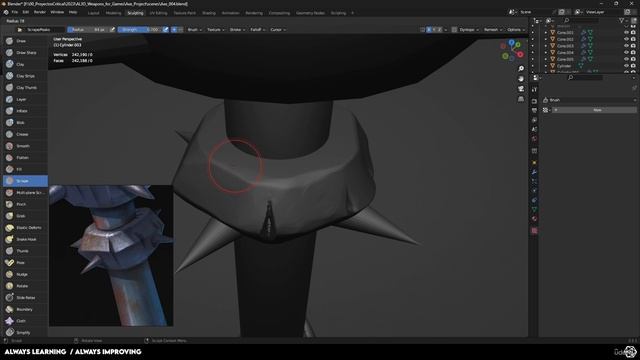Select the Pose brush tool
This screenshot has height=360, width=640.
click(25, 262)
